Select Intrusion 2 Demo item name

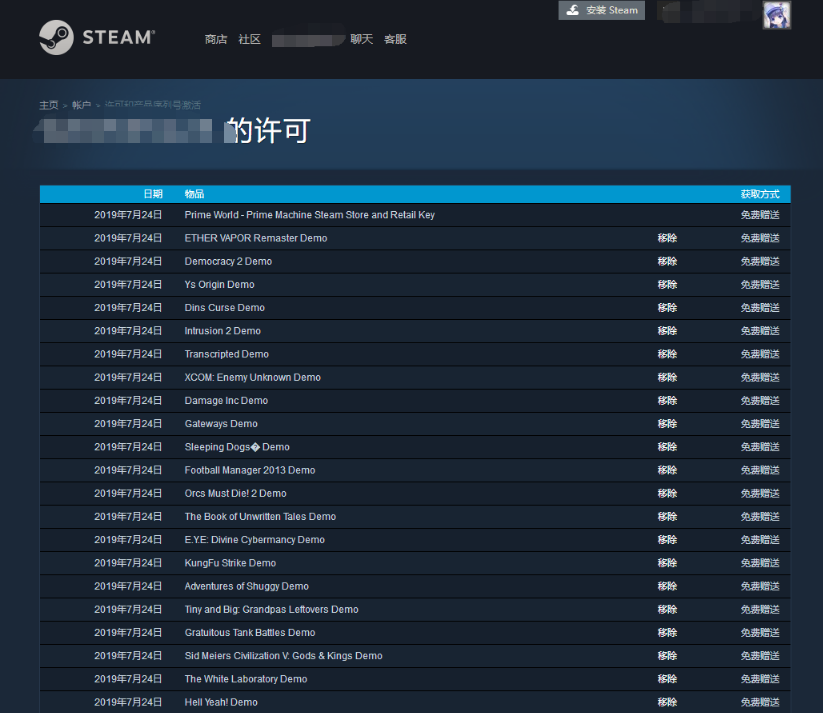click(223, 331)
